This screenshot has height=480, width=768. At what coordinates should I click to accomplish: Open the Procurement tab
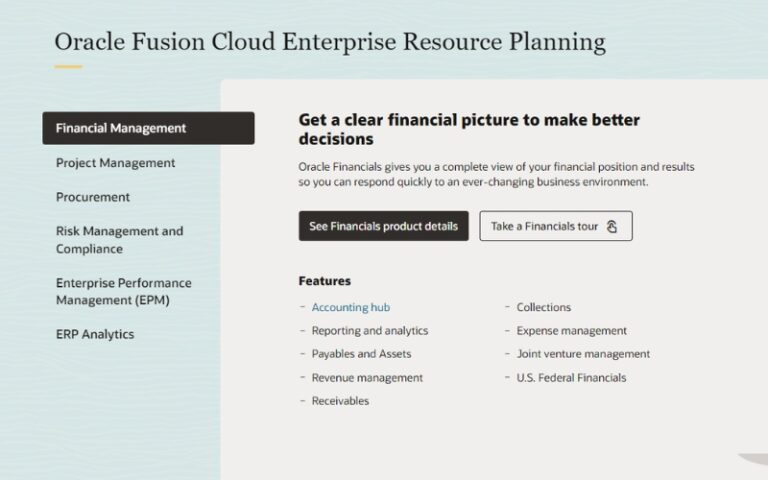(93, 197)
